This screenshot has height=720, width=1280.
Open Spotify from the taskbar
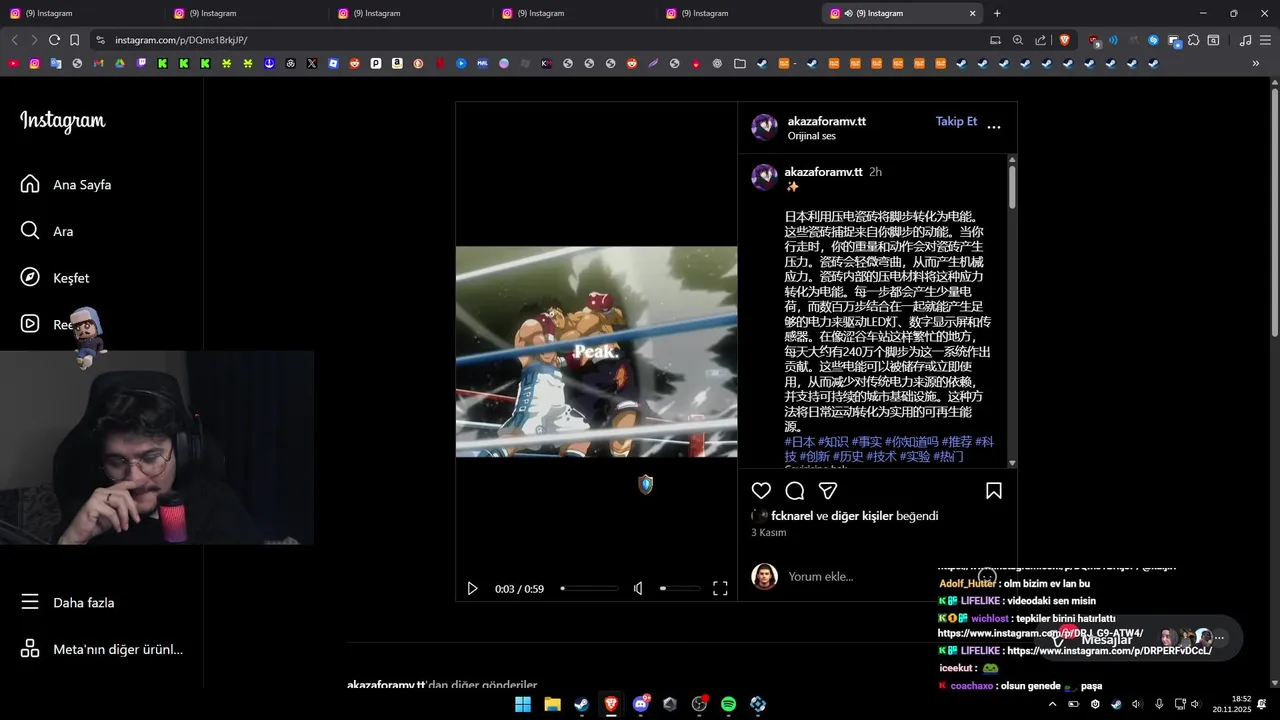[x=729, y=704]
